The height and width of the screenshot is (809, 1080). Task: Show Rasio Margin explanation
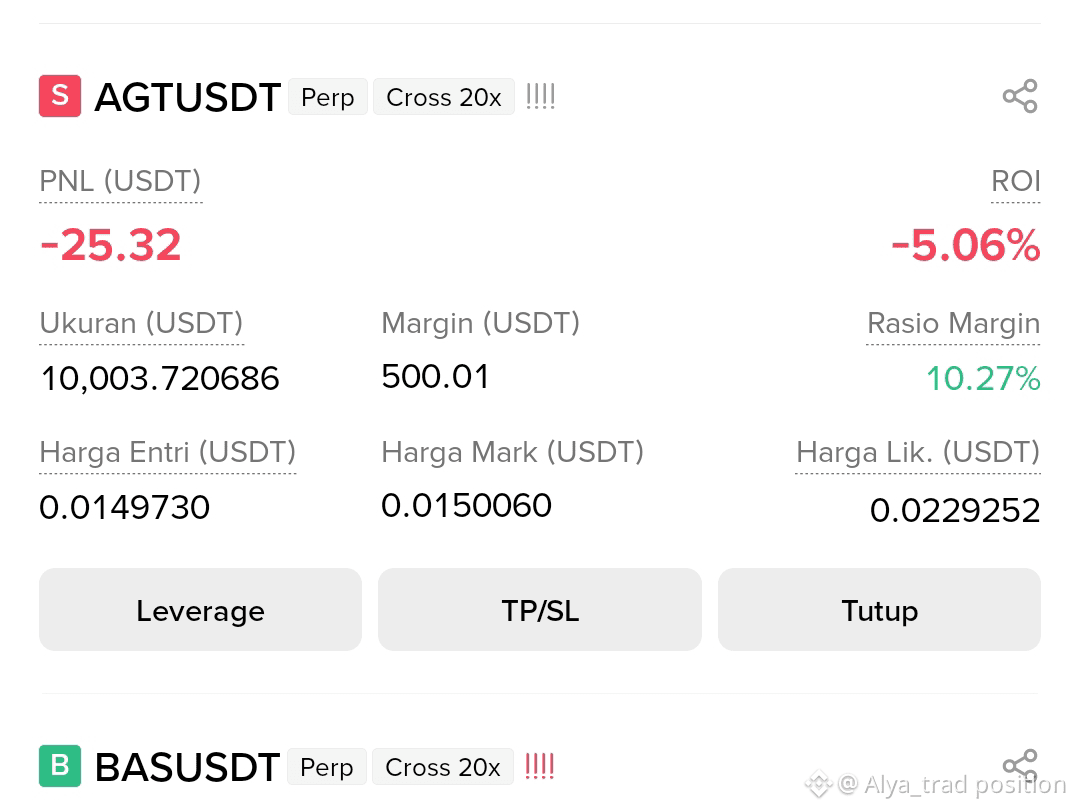(x=953, y=324)
